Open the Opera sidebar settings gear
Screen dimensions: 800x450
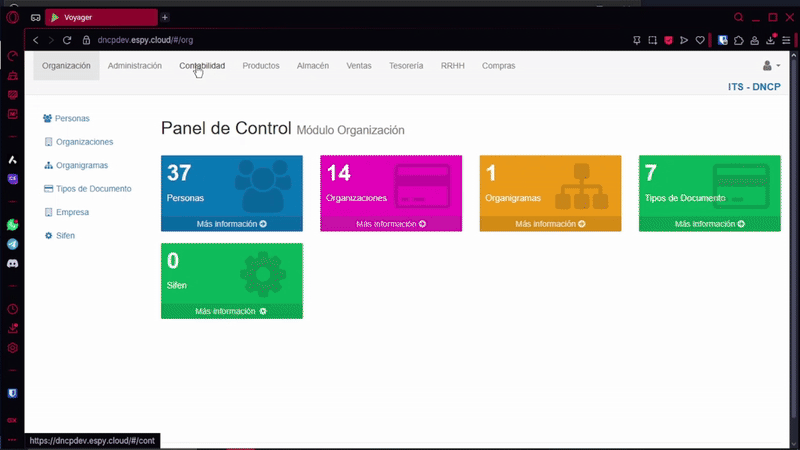click(x=13, y=348)
